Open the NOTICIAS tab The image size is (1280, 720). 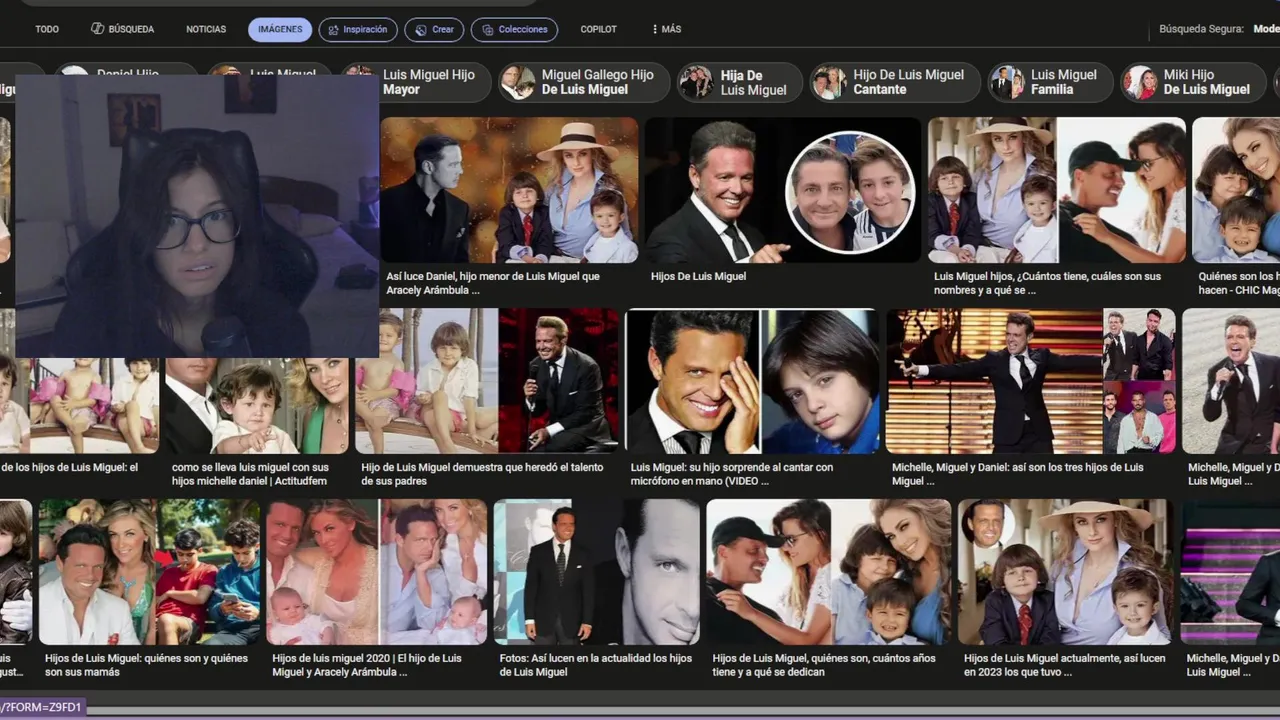[x=206, y=30]
